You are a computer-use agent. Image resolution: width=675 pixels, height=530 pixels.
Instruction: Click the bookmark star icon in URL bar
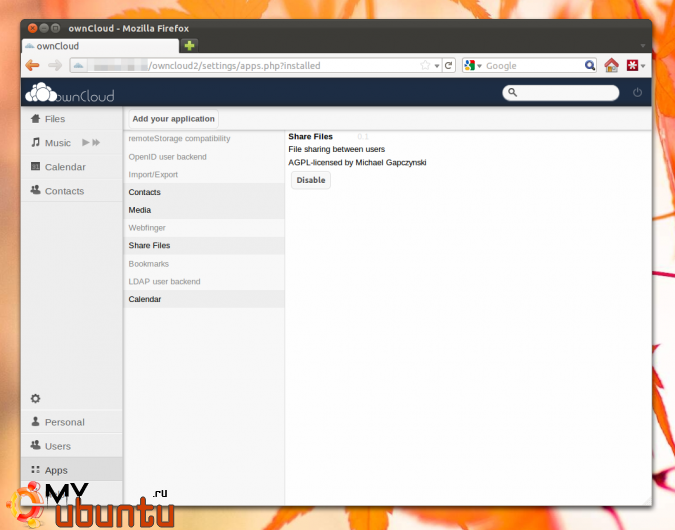click(425, 65)
